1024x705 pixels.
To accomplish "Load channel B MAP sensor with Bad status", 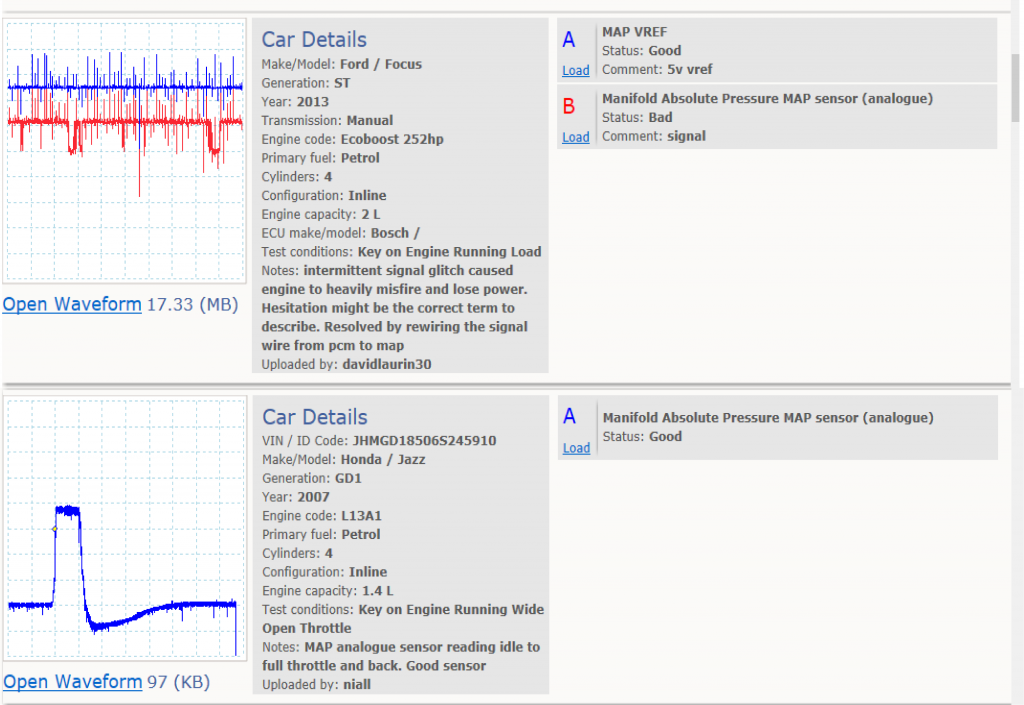I will [575, 138].
